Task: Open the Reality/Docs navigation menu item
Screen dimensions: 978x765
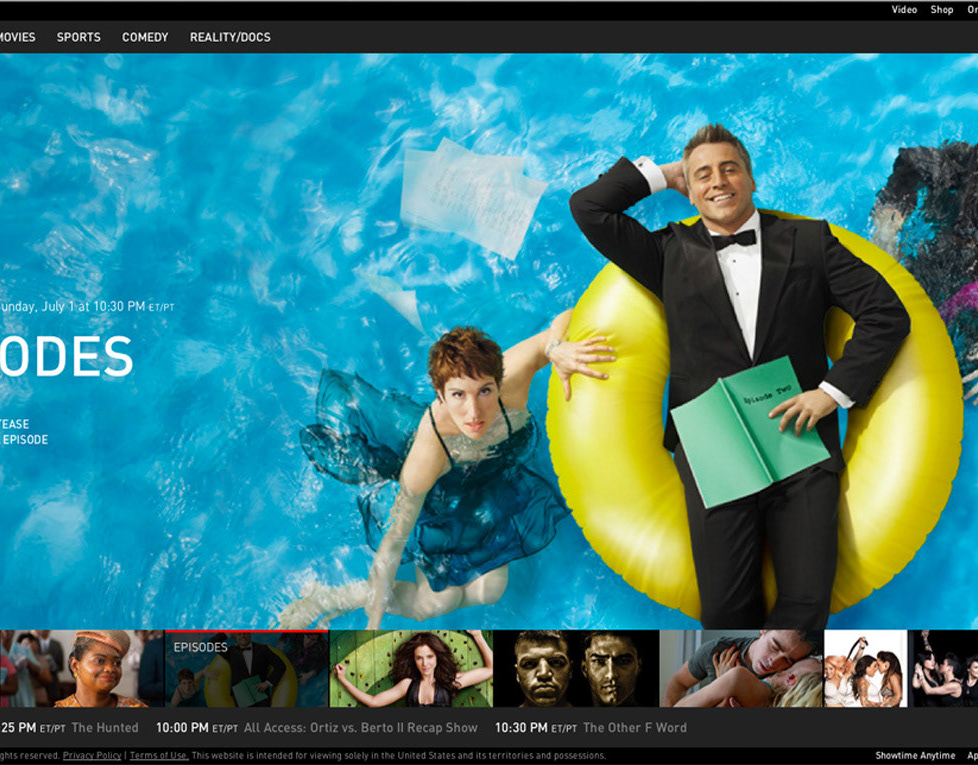Action: [x=230, y=37]
